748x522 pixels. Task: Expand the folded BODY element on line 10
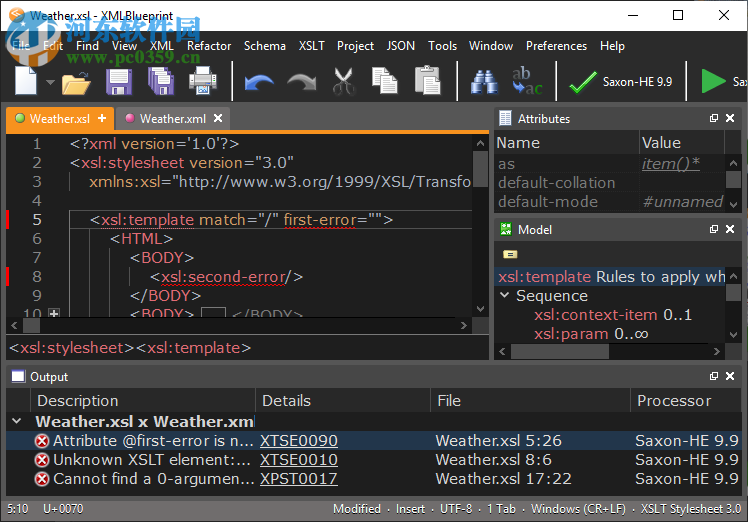click(x=54, y=314)
